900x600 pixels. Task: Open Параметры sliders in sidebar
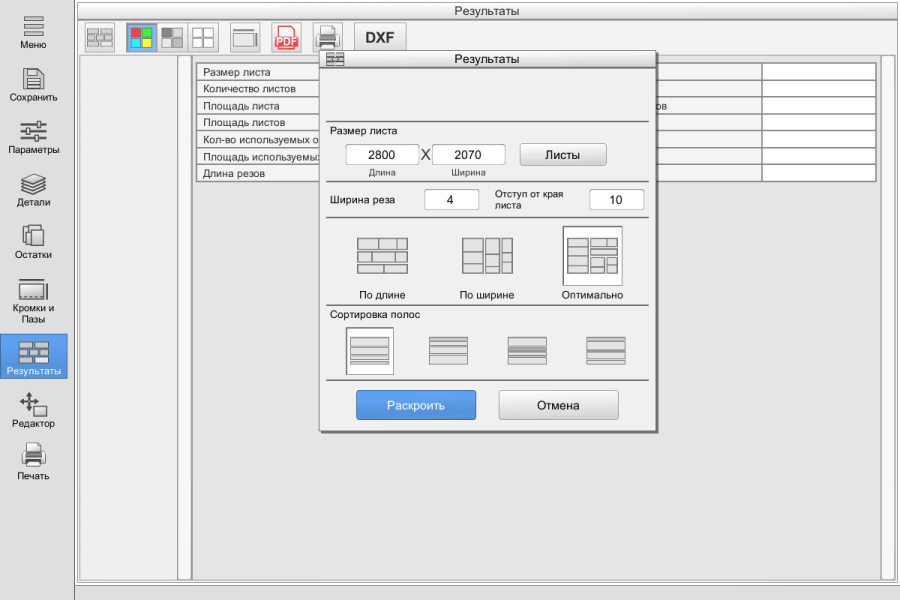33,138
